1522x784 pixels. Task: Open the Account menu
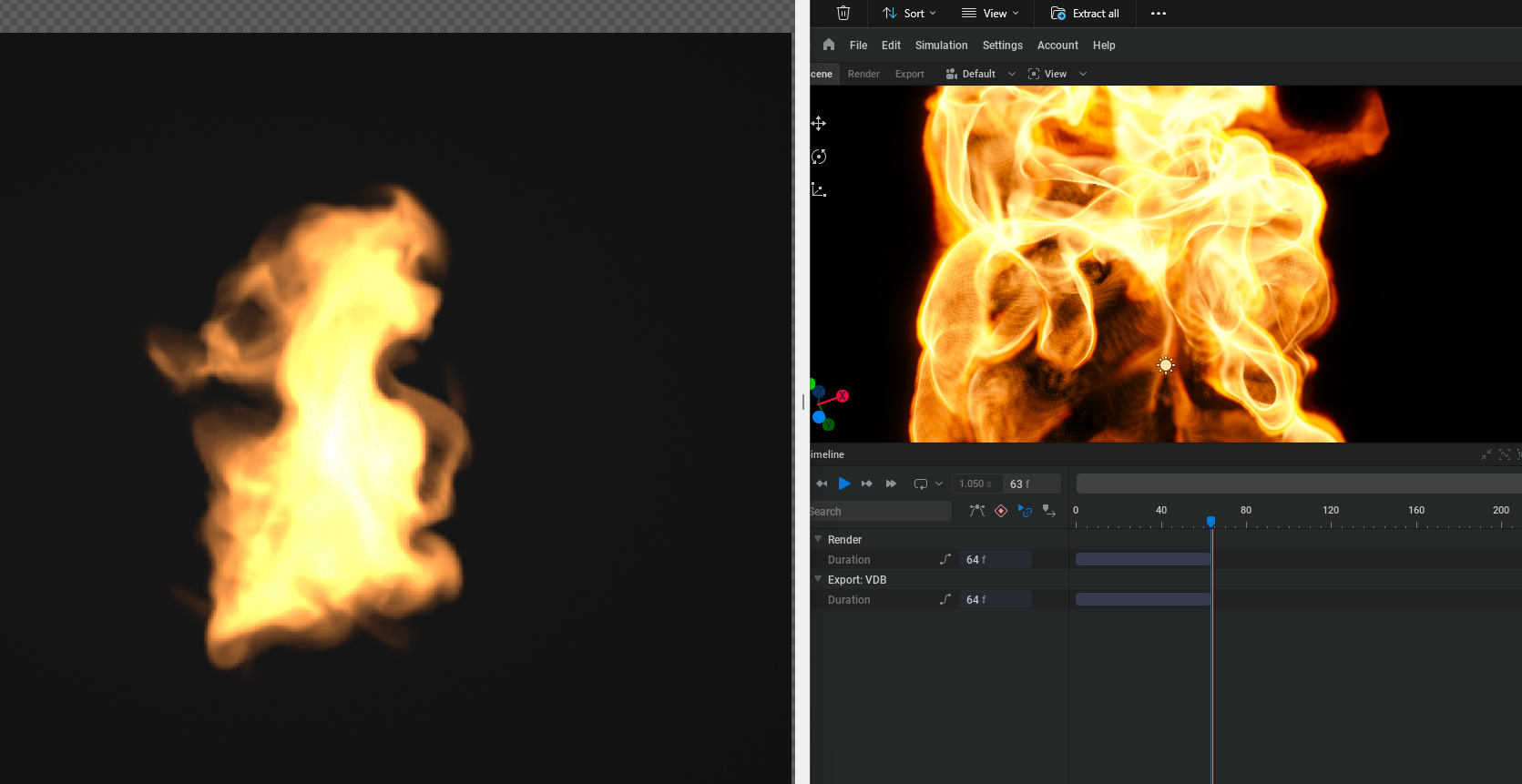click(x=1057, y=46)
